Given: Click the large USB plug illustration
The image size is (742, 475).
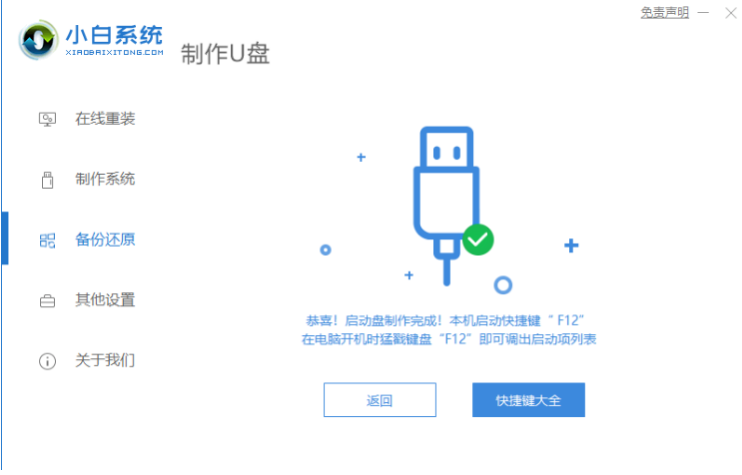Looking at the screenshot, I should pos(447,206).
